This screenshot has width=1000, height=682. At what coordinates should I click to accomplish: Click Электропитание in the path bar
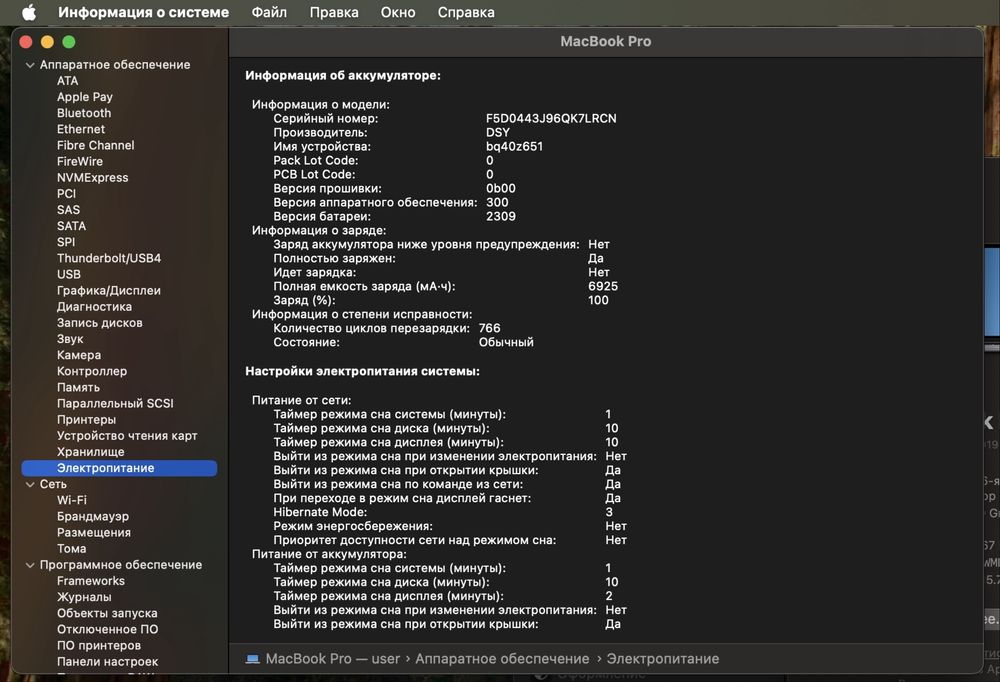click(663, 658)
